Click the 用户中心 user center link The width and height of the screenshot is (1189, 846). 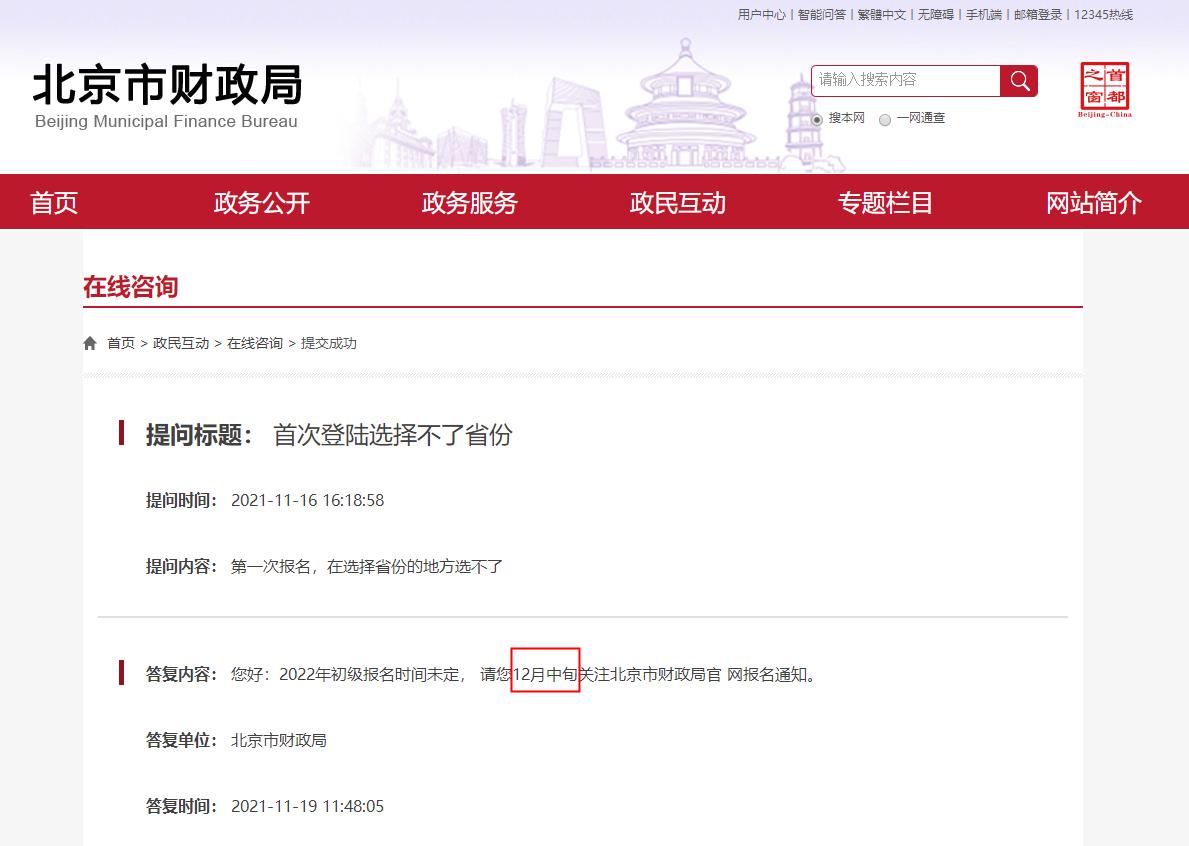761,15
